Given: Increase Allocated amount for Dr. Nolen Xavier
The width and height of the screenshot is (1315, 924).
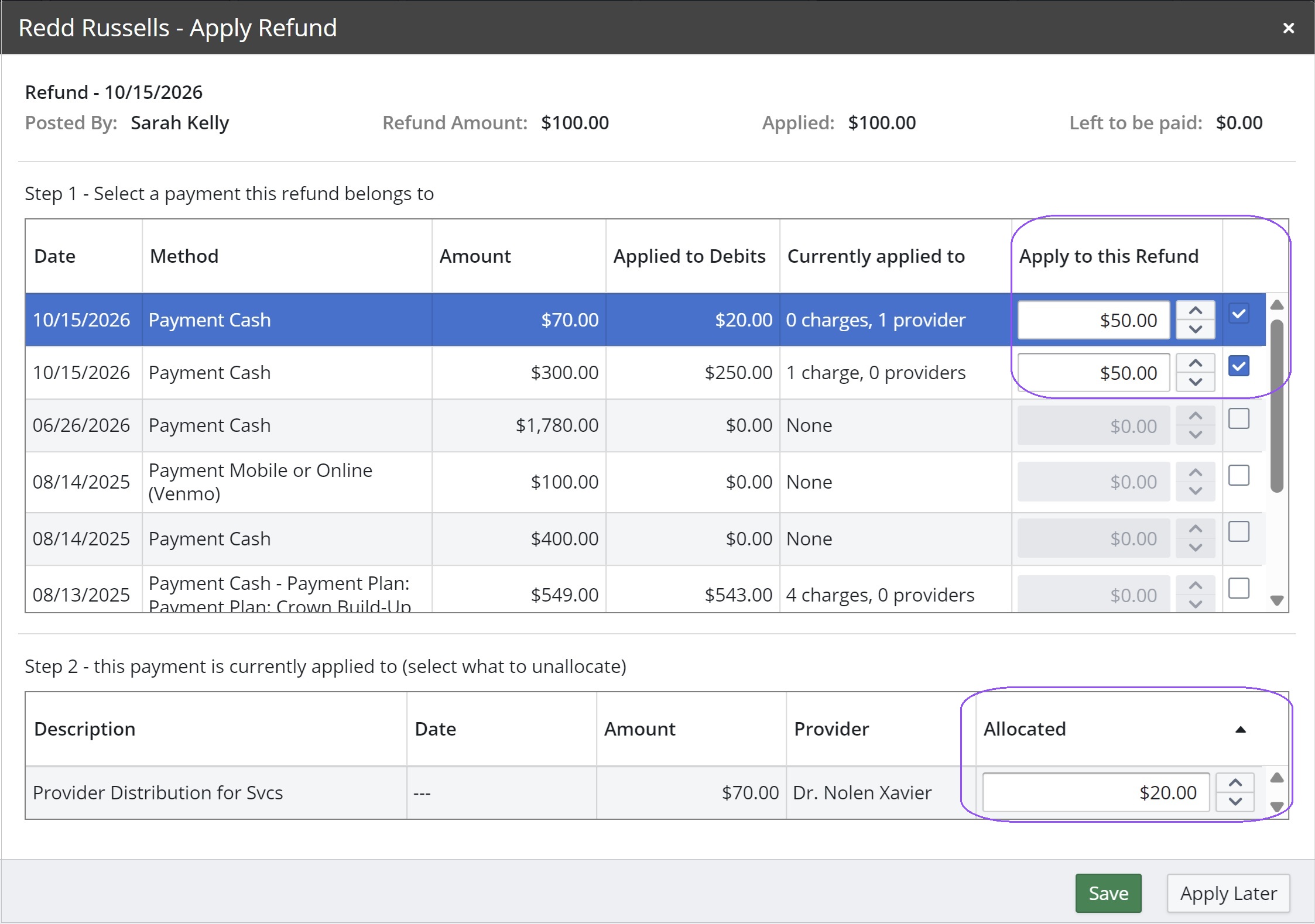Looking at the screenshot, I should pyautogui.click(x=1235, y=783).
